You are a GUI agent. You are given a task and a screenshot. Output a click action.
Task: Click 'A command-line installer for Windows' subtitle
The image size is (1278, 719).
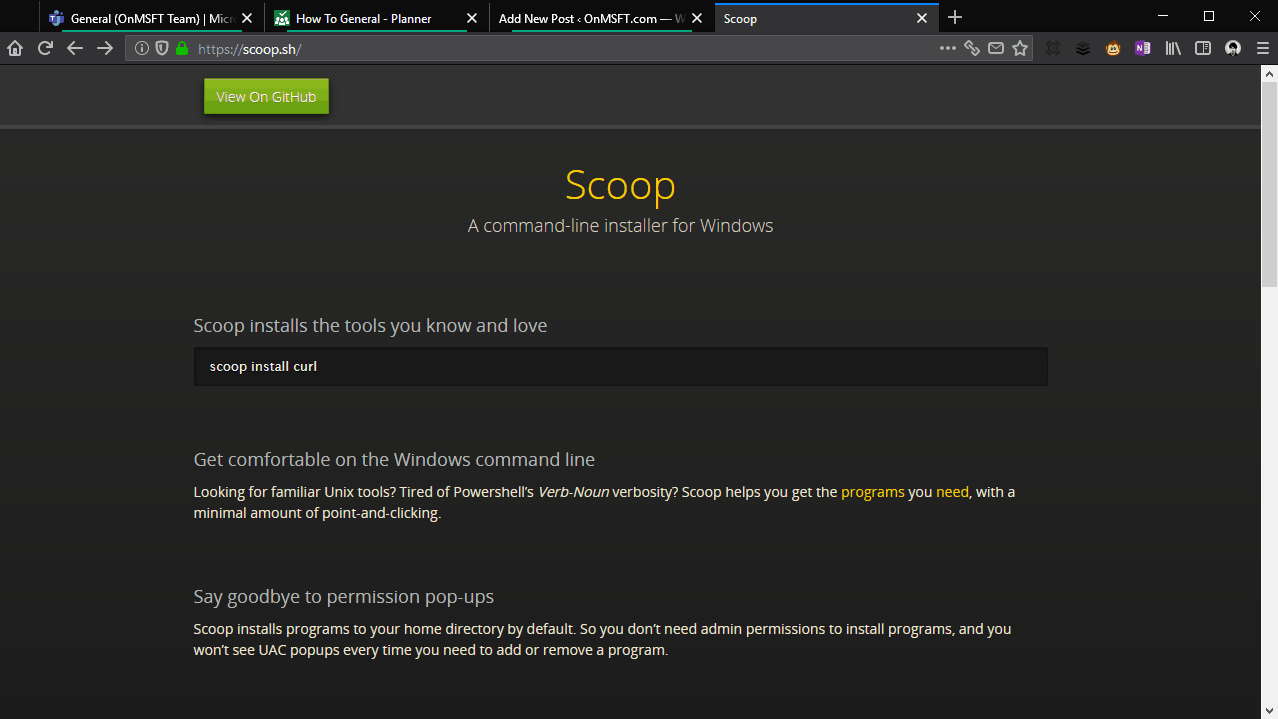coord(620,226)
